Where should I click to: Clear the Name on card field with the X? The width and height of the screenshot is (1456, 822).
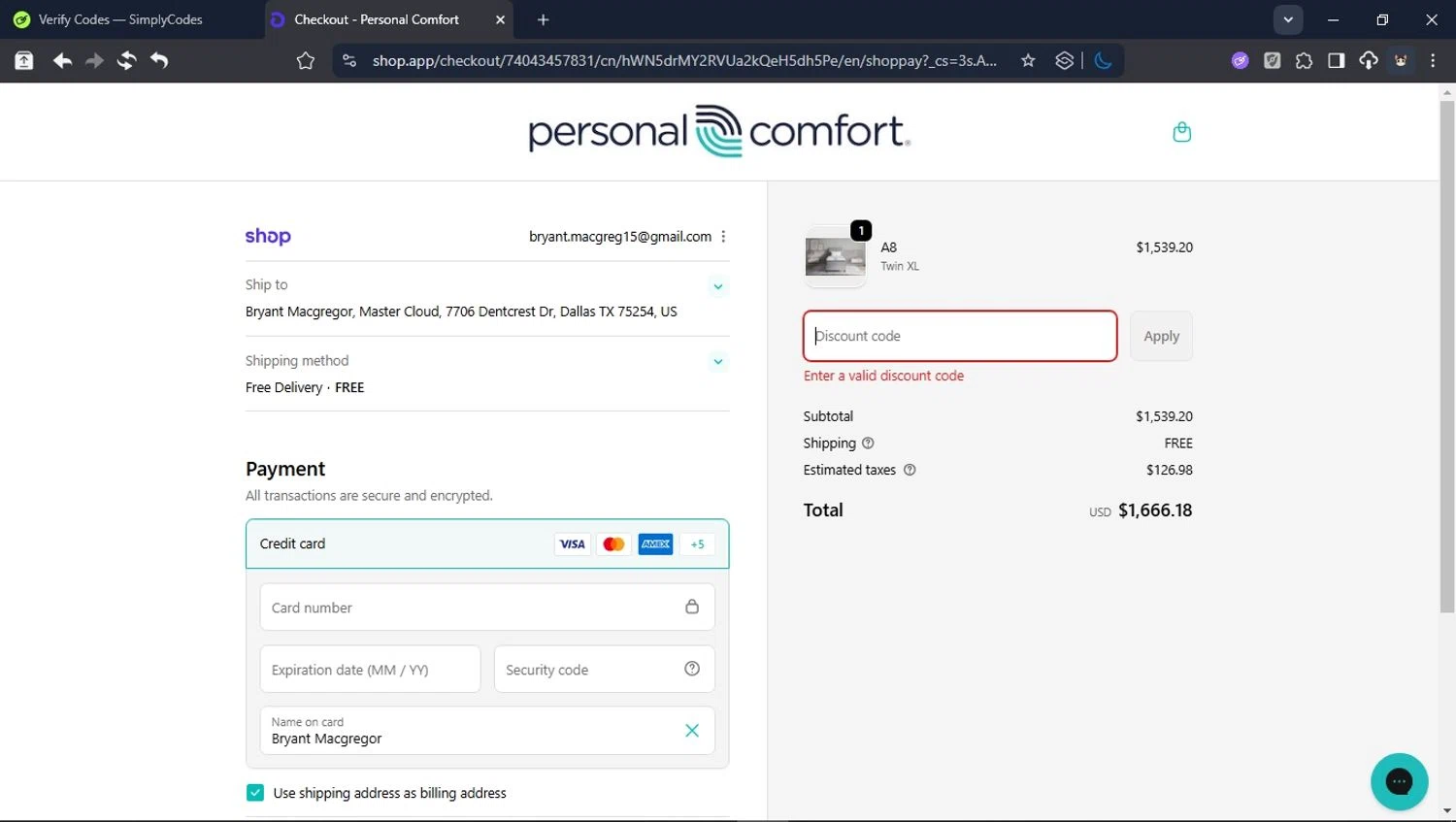click(692, 731)
